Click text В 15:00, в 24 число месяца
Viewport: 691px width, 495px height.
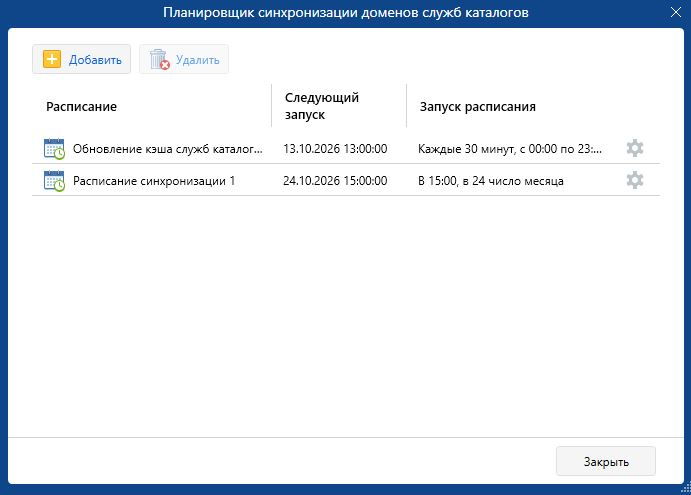[x=490, y=181]
